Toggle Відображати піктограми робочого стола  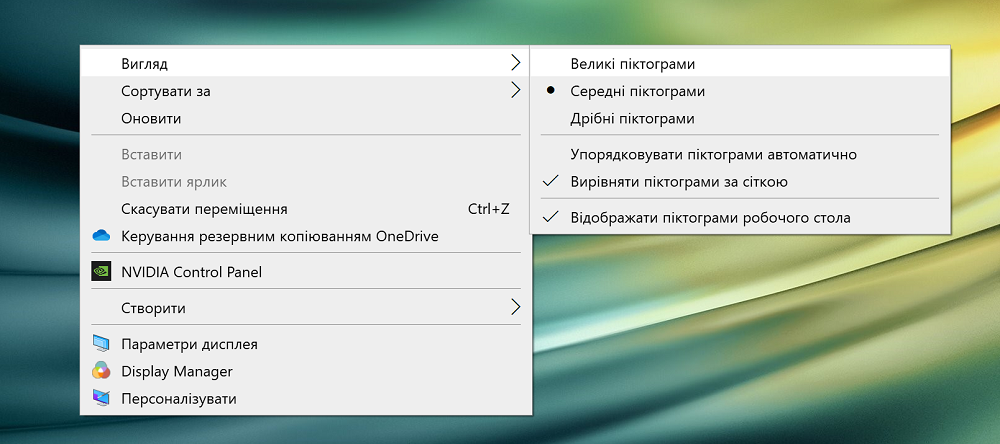[710, 217]
